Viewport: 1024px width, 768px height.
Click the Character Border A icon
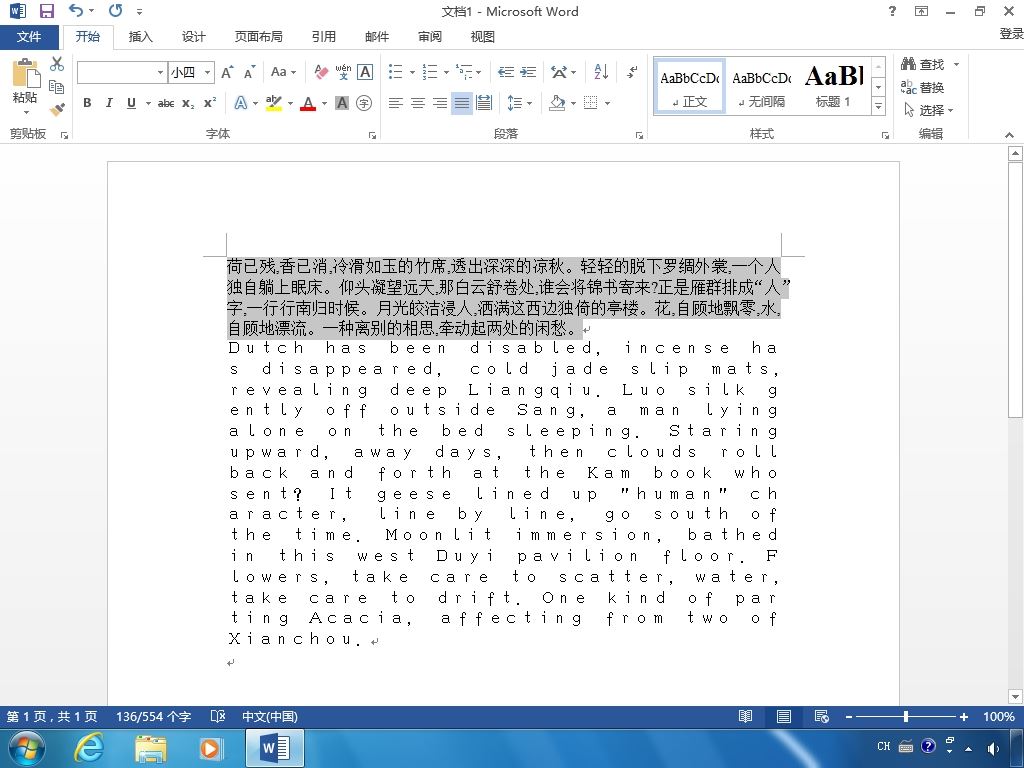point(366,72)
